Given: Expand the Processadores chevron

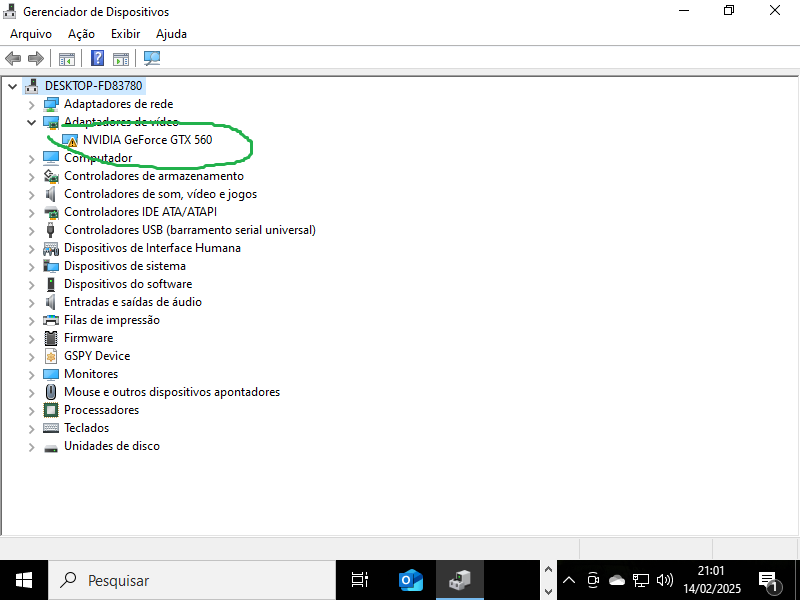Looking at the screenshot, I should (32, 411).
